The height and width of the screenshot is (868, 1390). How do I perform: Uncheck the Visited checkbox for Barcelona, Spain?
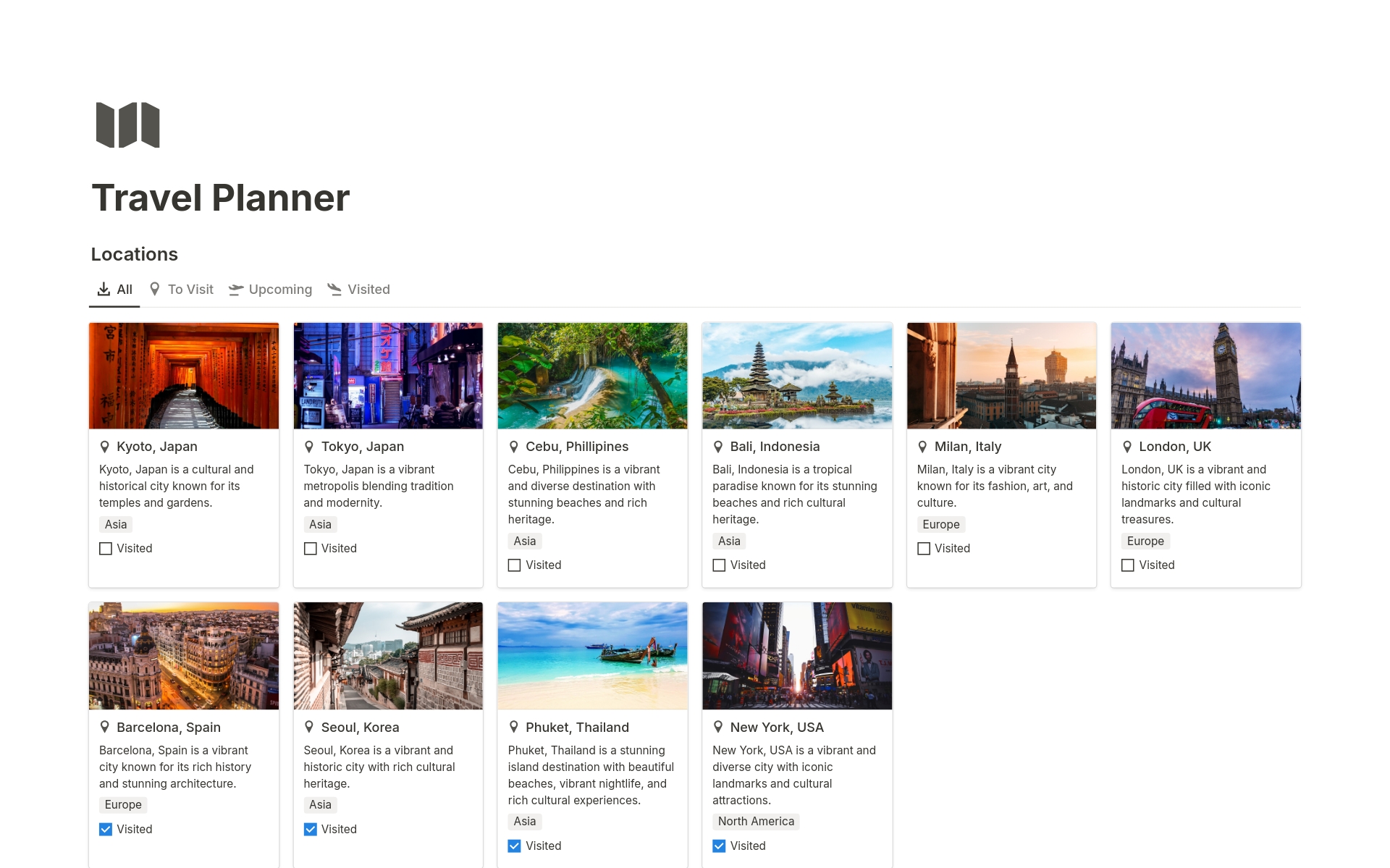click(106, 829)
